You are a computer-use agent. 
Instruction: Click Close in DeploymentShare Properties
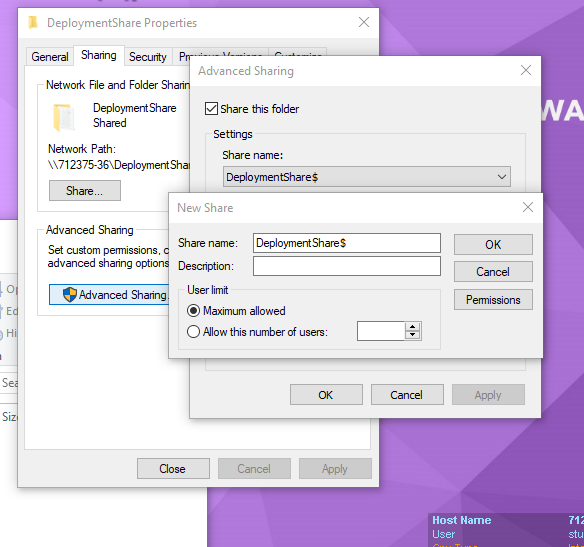[173, 468]
